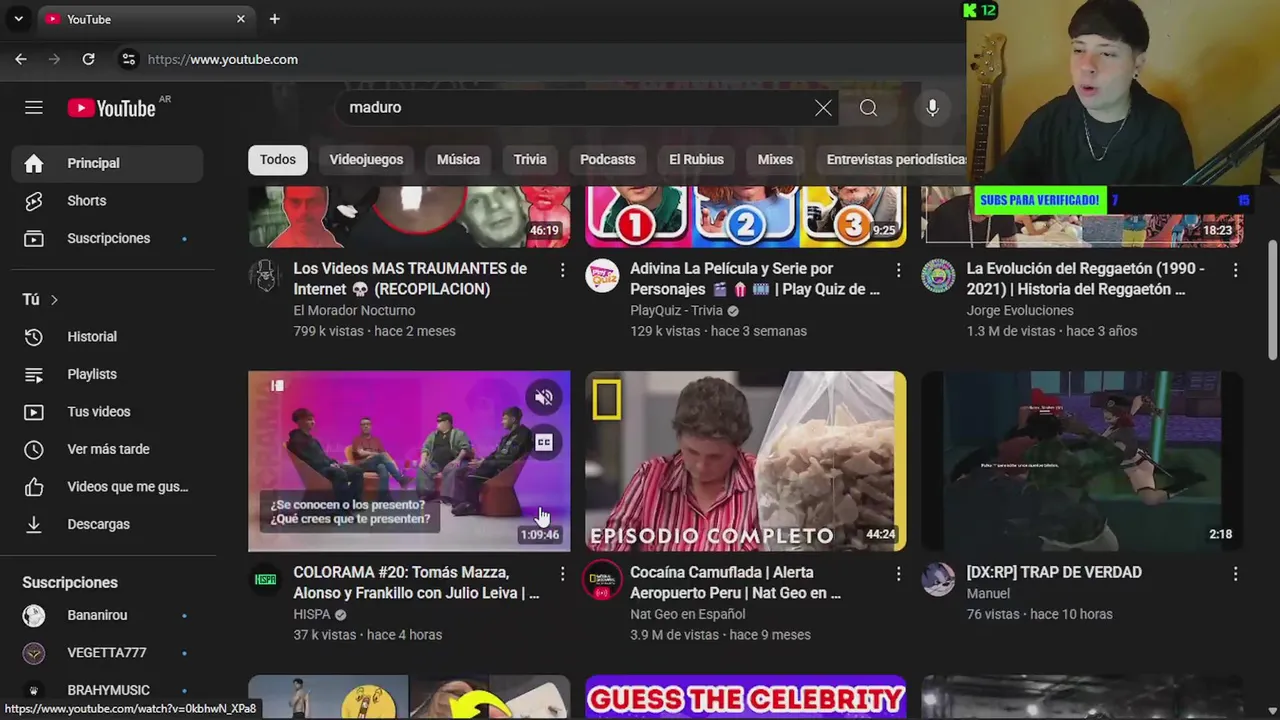Open options menu for COLORAMA #20 video

562,574
